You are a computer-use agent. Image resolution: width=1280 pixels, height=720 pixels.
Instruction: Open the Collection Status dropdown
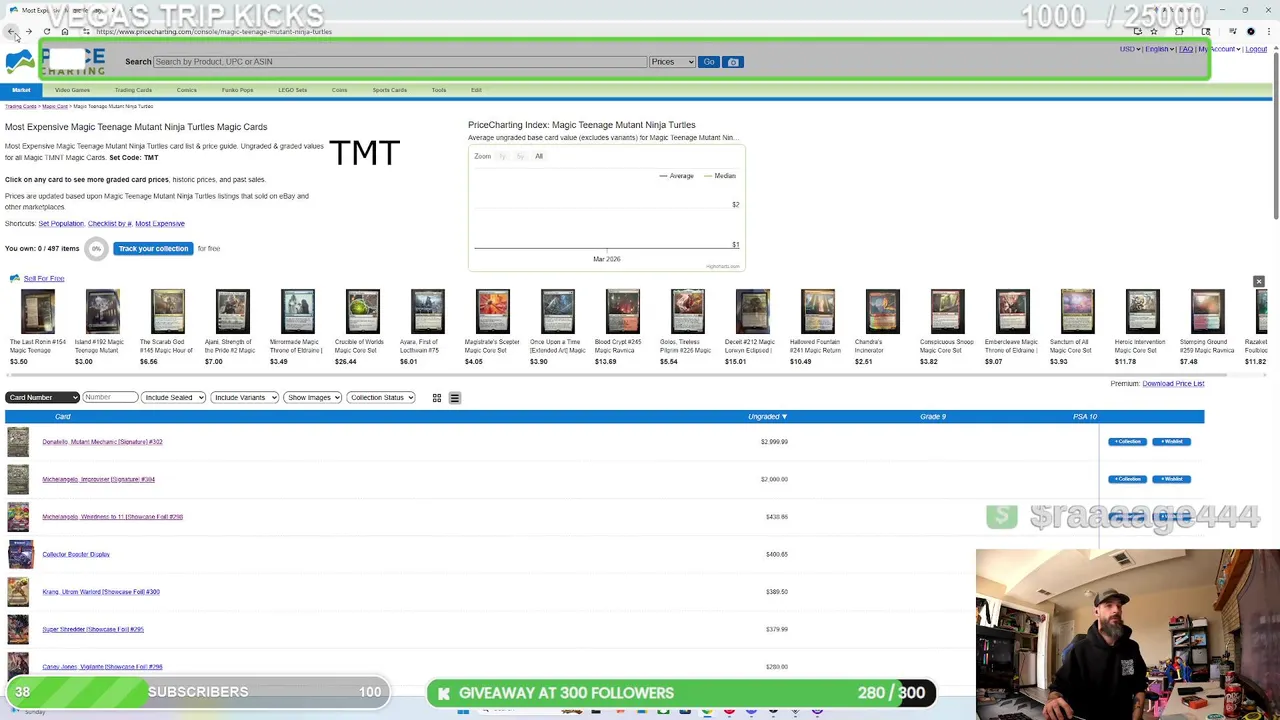(380, 398)
